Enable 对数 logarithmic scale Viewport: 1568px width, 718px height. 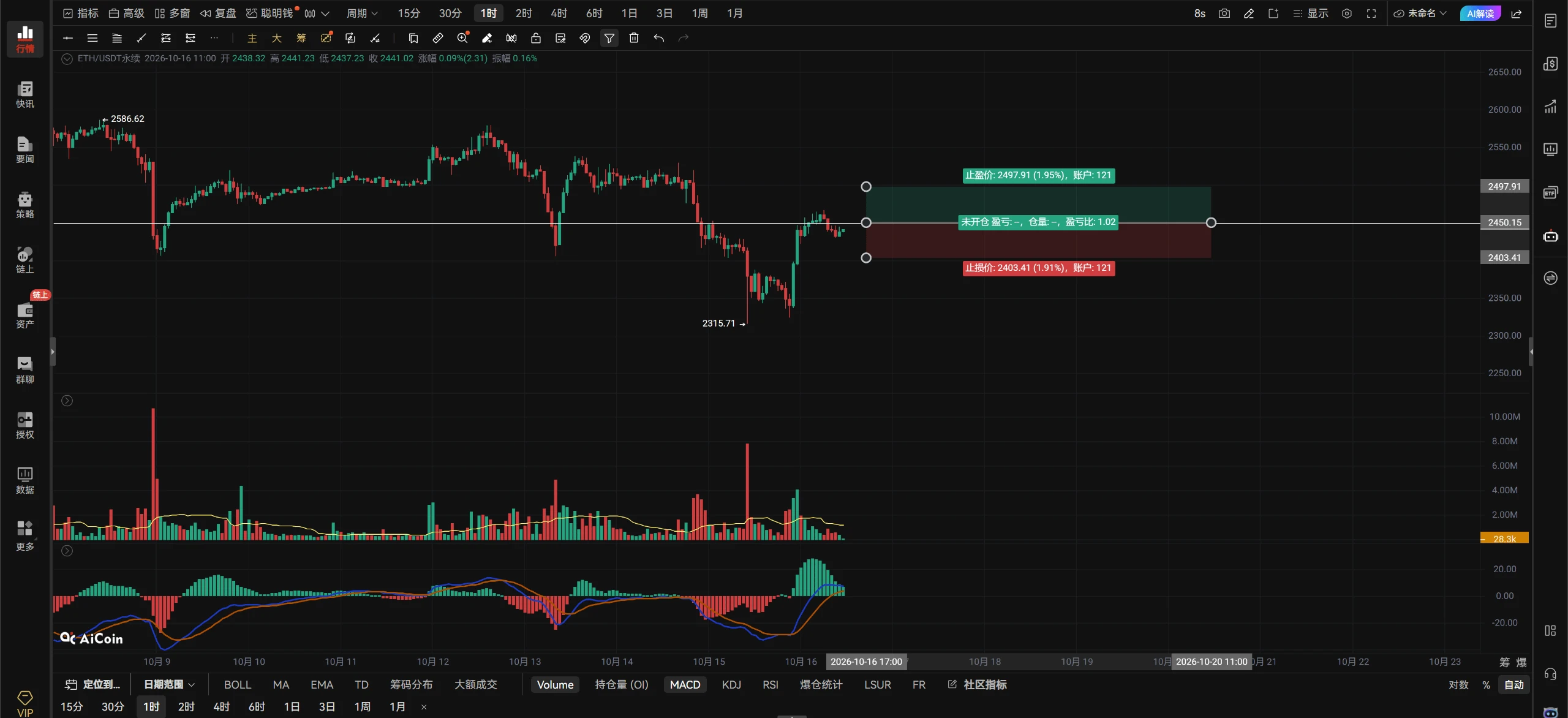point(1458,684)
